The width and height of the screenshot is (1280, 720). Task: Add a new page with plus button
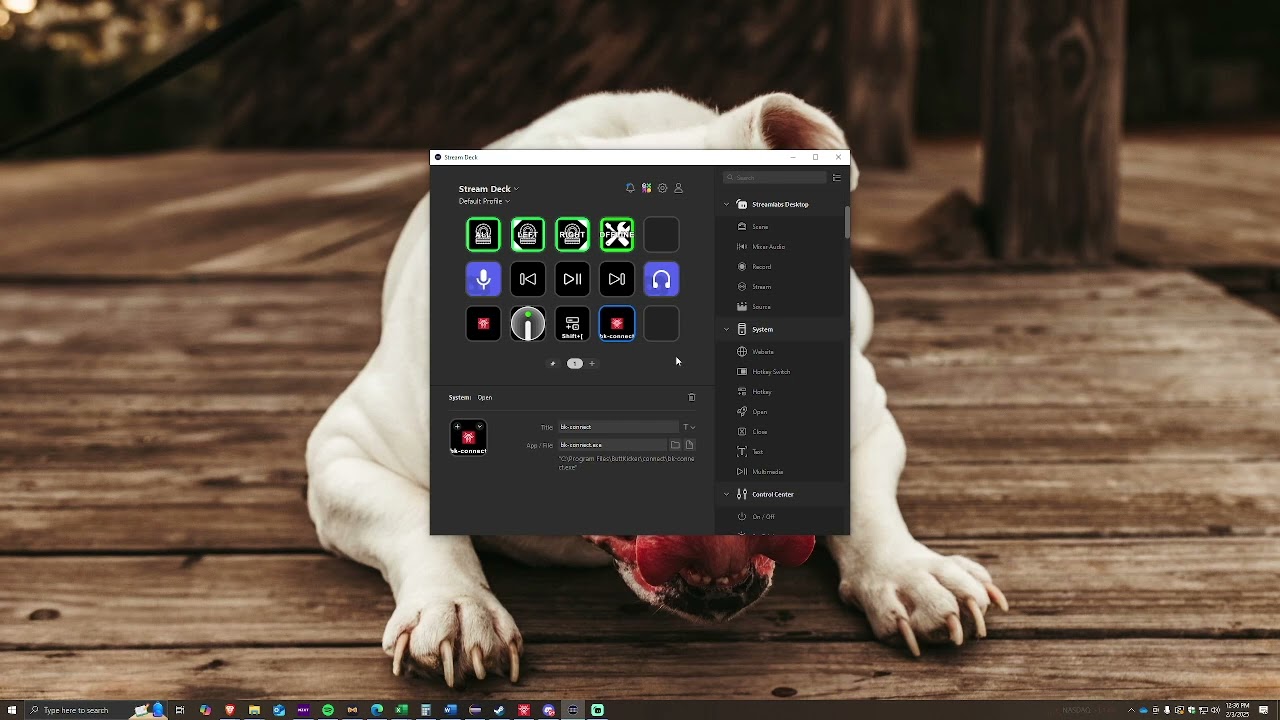(592, 363)
